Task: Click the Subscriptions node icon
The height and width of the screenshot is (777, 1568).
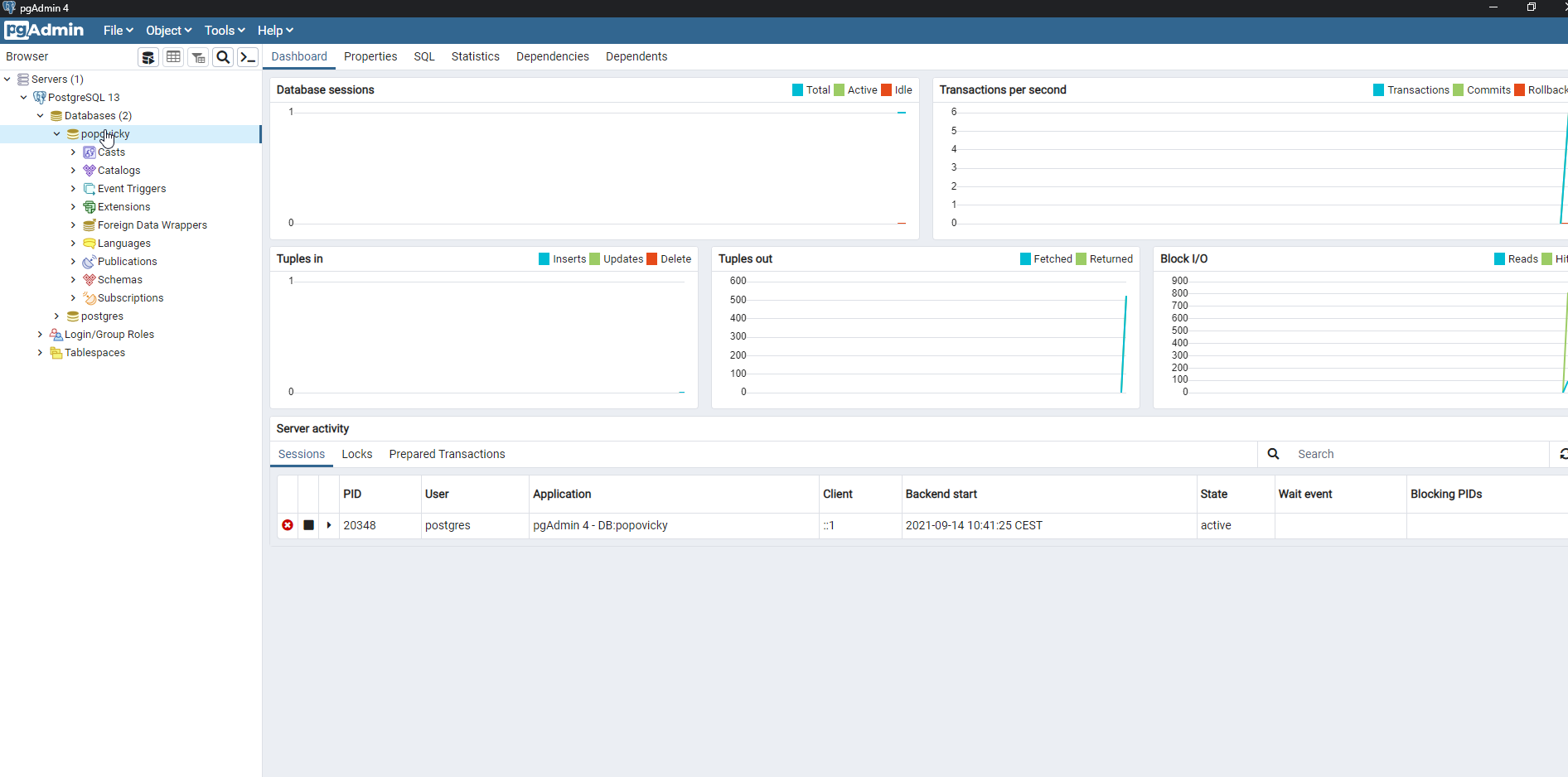Action: 90,298
